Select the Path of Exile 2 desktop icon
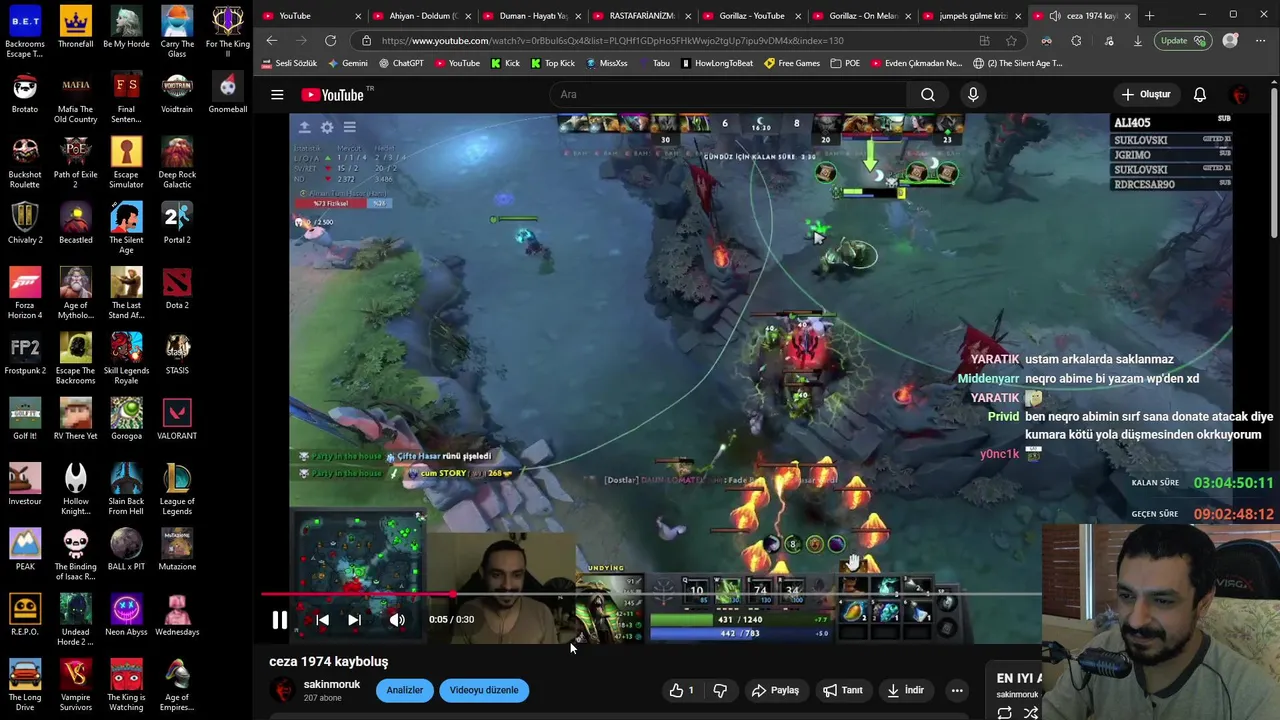1280x720 pixels. pyautogui.click(x=75, y=162)
